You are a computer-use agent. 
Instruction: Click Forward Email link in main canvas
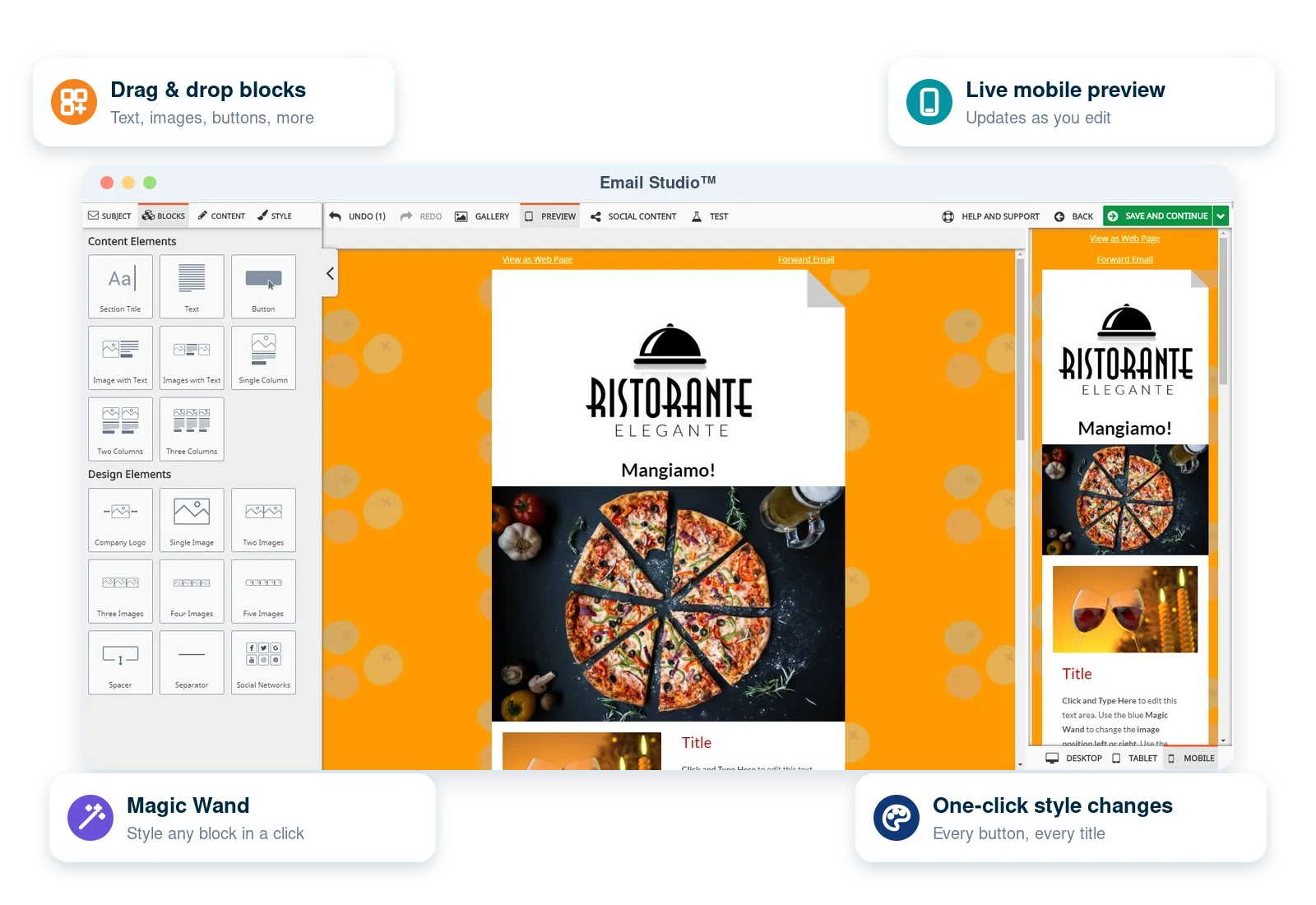point(806,259)
